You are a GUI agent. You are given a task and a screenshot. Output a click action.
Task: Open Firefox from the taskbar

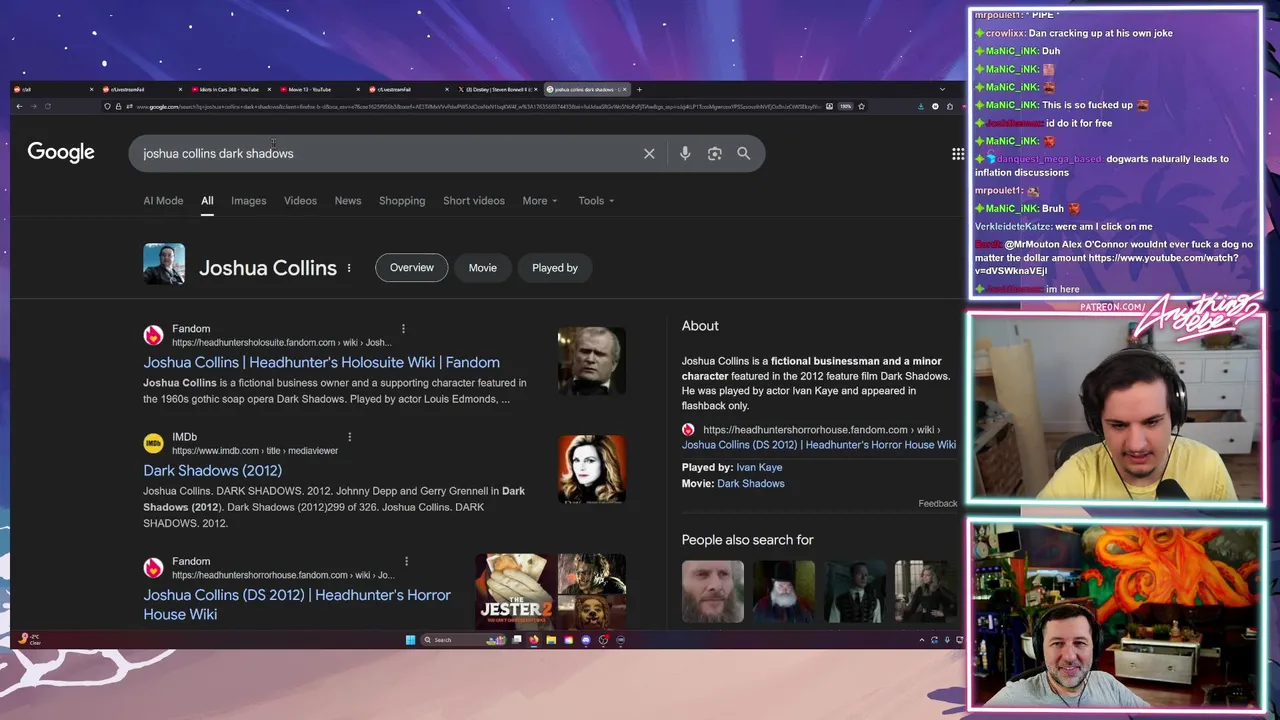pos(534,640)
